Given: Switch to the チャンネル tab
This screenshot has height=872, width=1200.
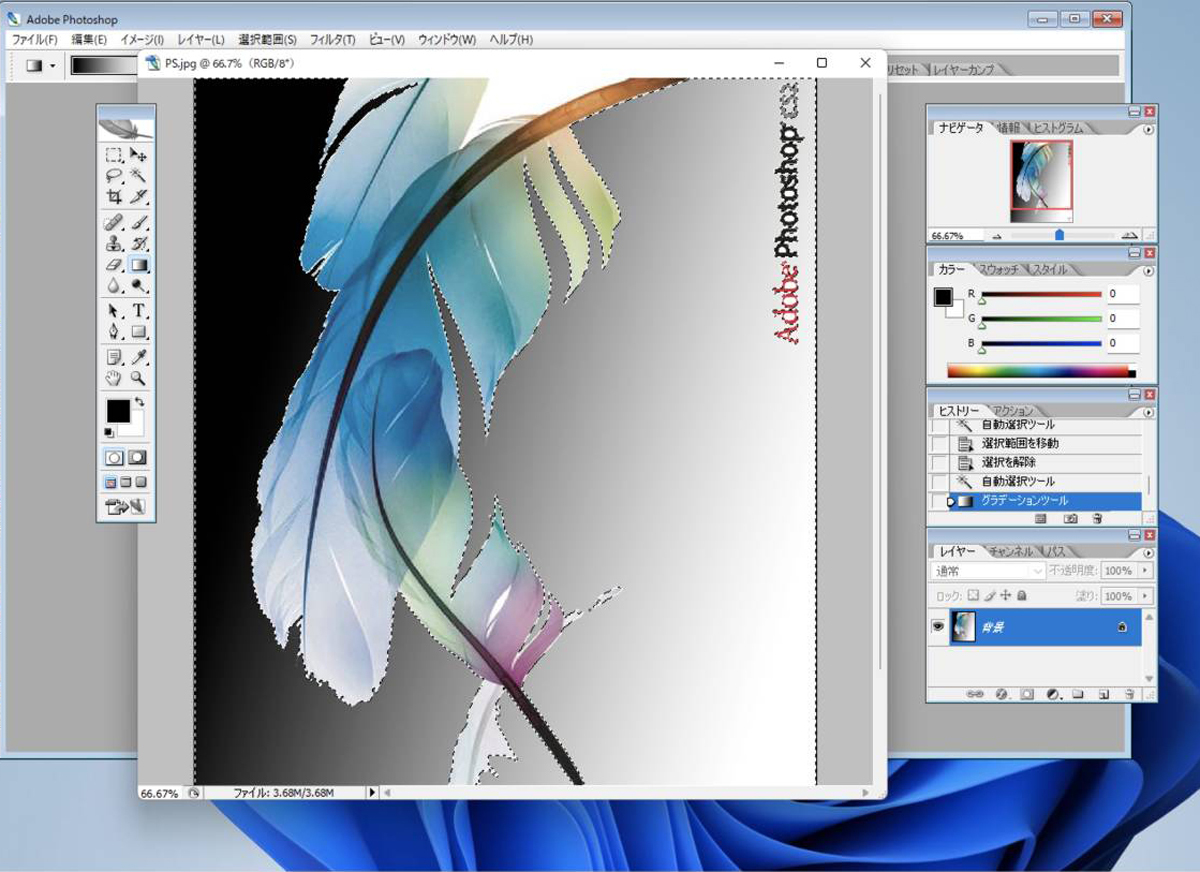Looking at the screenshot, I should [1011, 551].
